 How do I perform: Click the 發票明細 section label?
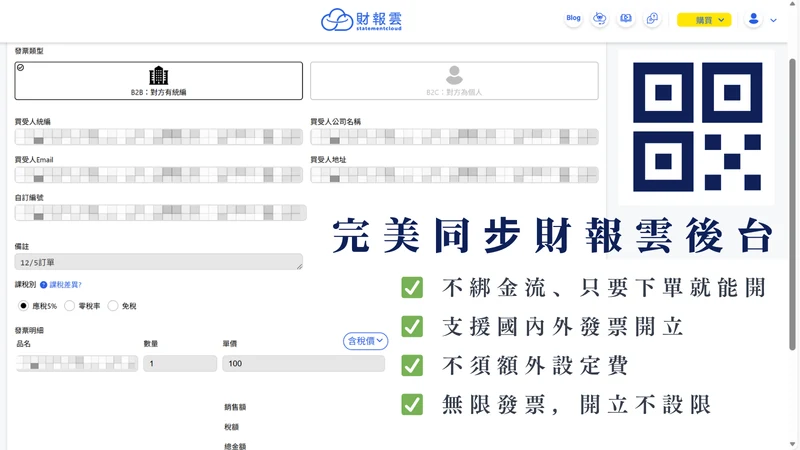point(29,331)
